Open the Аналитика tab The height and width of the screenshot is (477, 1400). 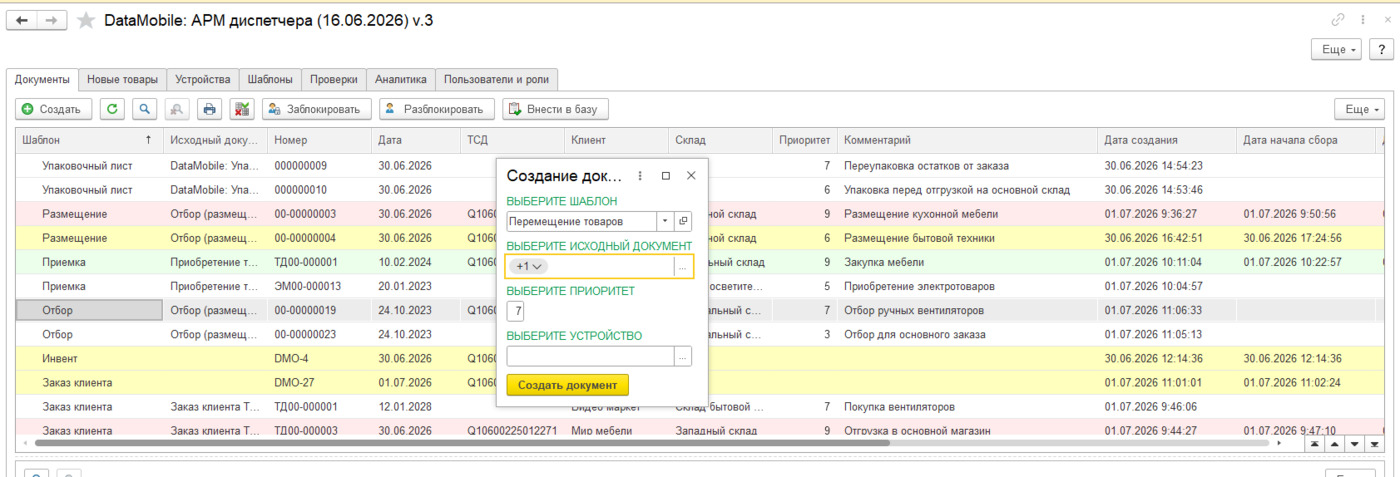point(401,79)
